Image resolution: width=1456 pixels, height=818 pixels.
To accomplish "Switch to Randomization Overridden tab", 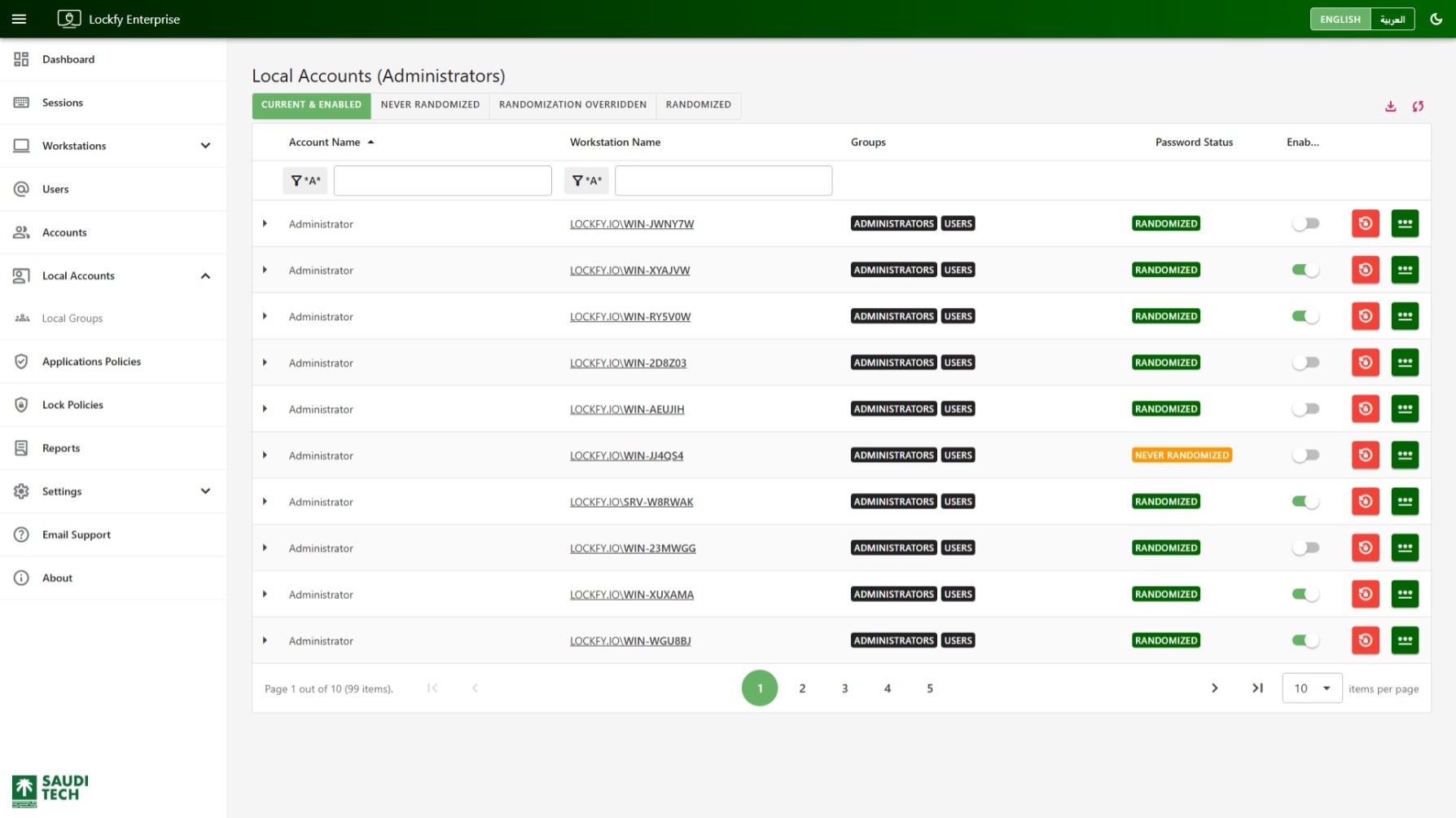I will click(572, 105).
